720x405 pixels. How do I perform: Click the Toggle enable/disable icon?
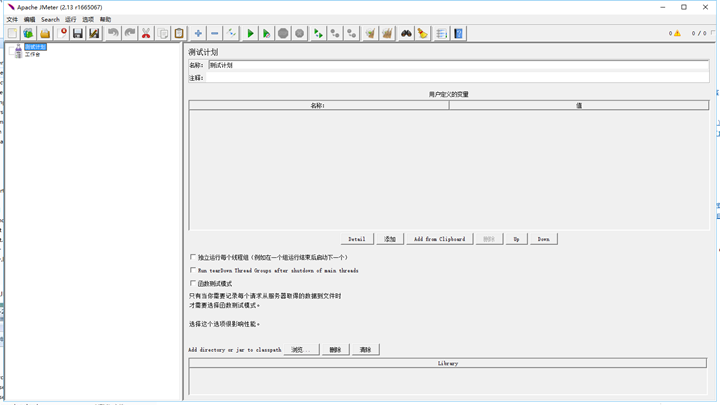tap(231, 34)
